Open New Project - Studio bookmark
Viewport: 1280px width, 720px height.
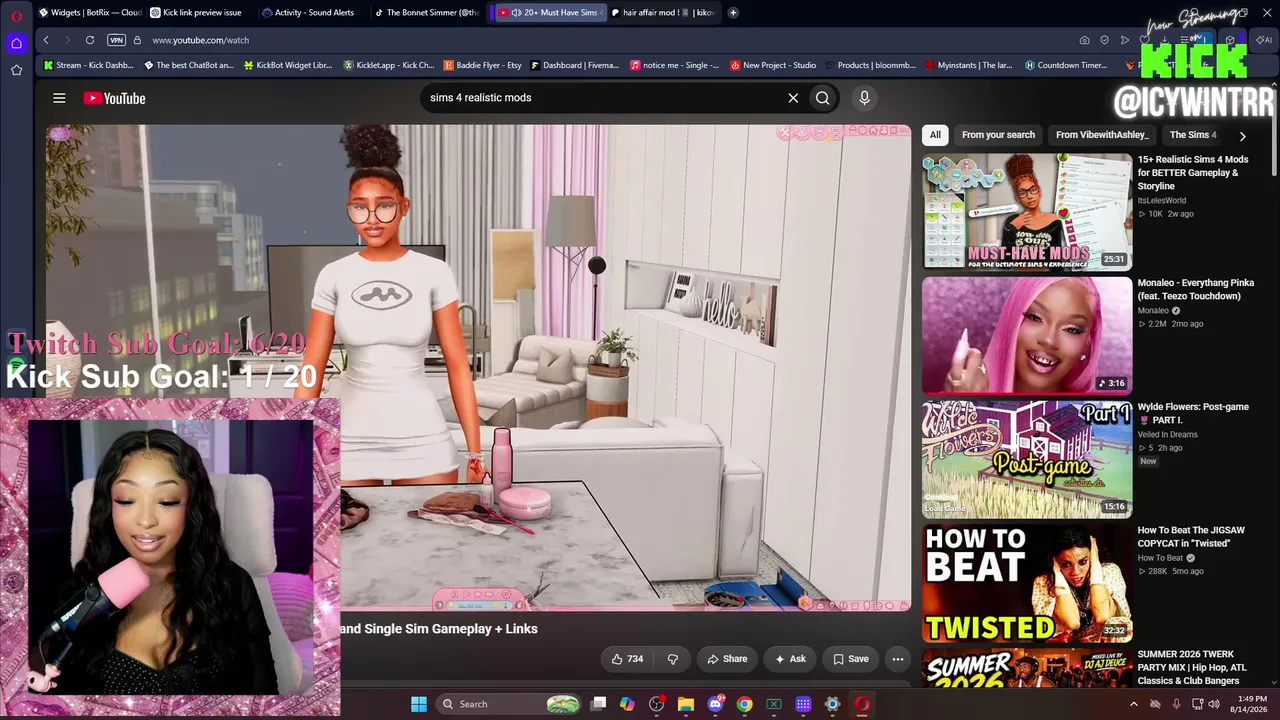(773, 65)
